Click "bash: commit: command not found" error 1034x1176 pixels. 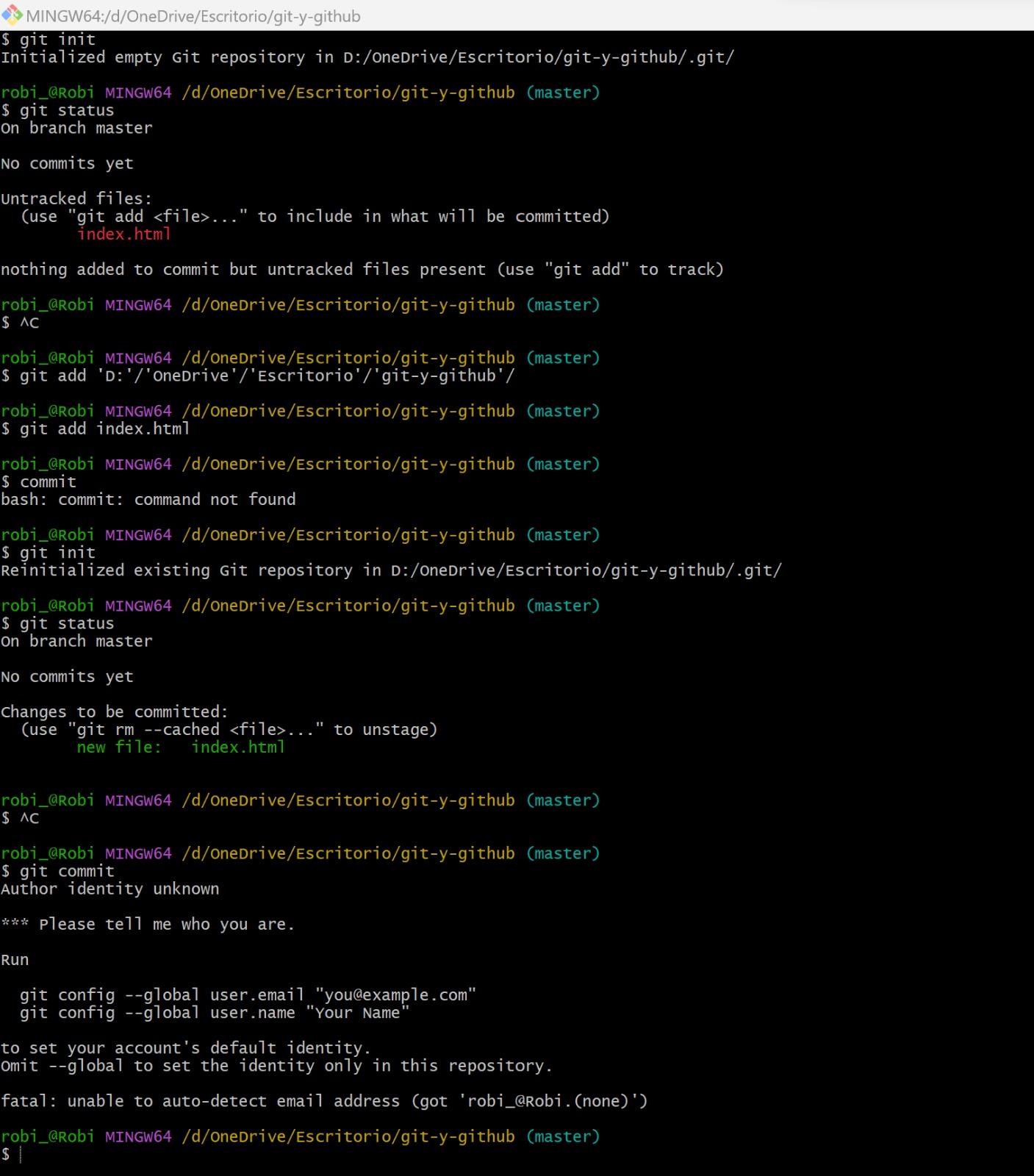(x=148, y=500)
